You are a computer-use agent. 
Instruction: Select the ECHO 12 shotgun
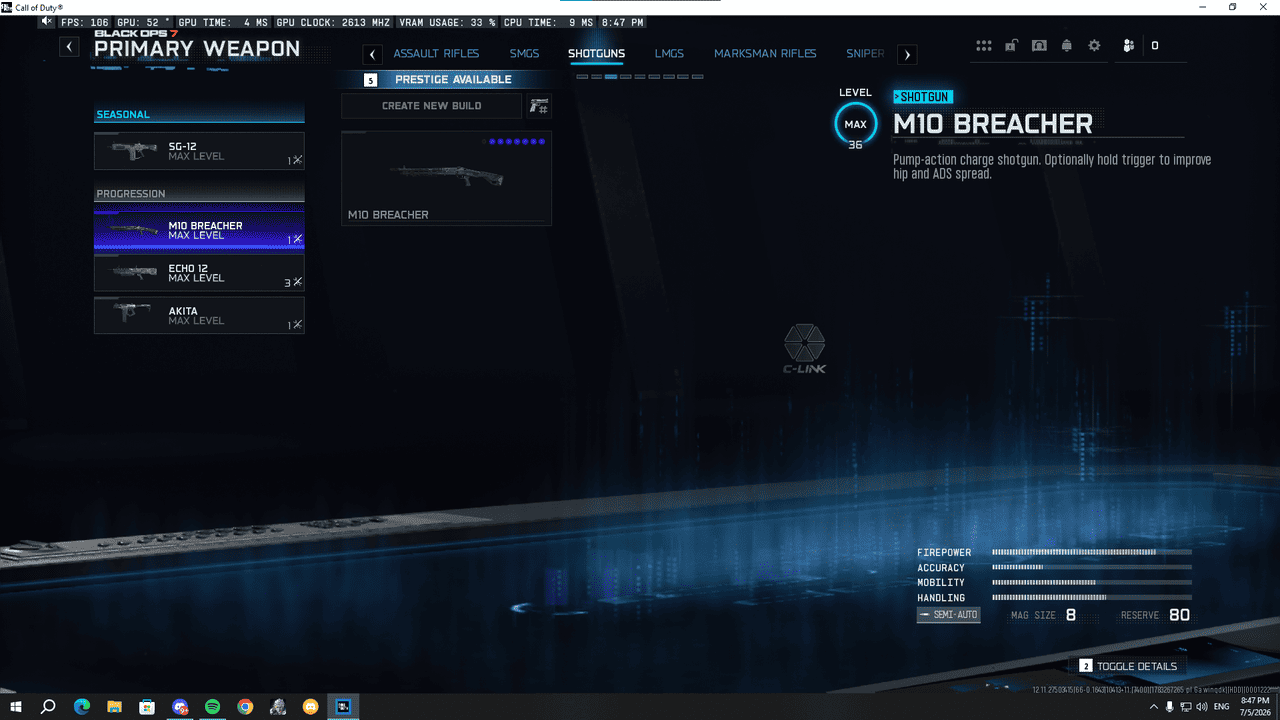tap(199, 272)
